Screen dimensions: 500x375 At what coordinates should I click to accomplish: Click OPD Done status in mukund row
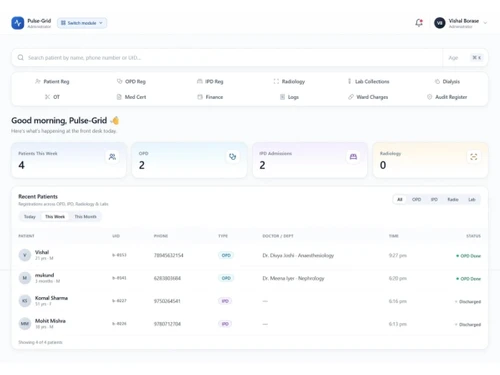468,279
